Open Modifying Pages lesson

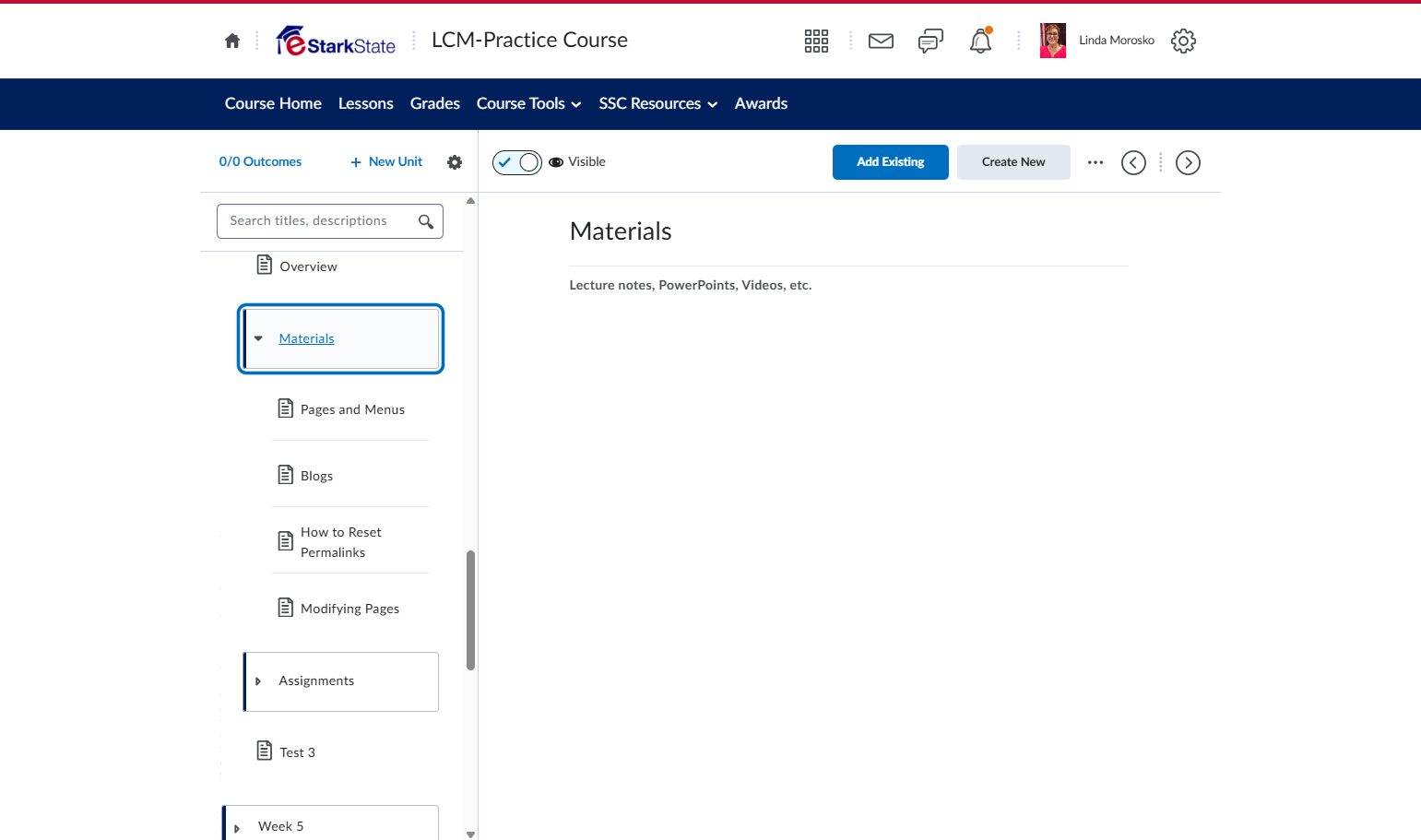click(x=350, y=609)
